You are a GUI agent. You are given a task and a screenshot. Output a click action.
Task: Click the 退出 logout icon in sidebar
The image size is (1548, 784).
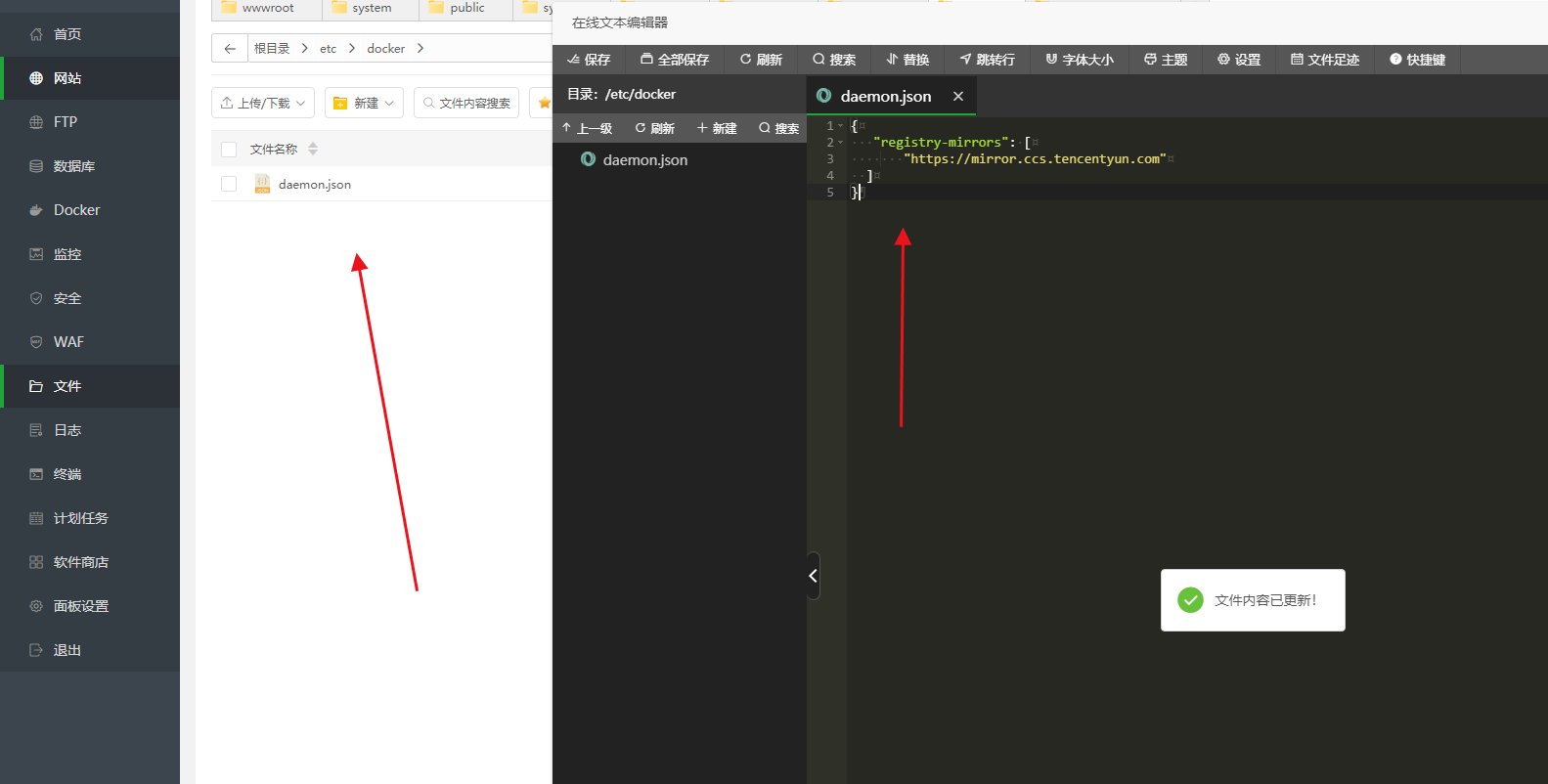click(36, 650)
